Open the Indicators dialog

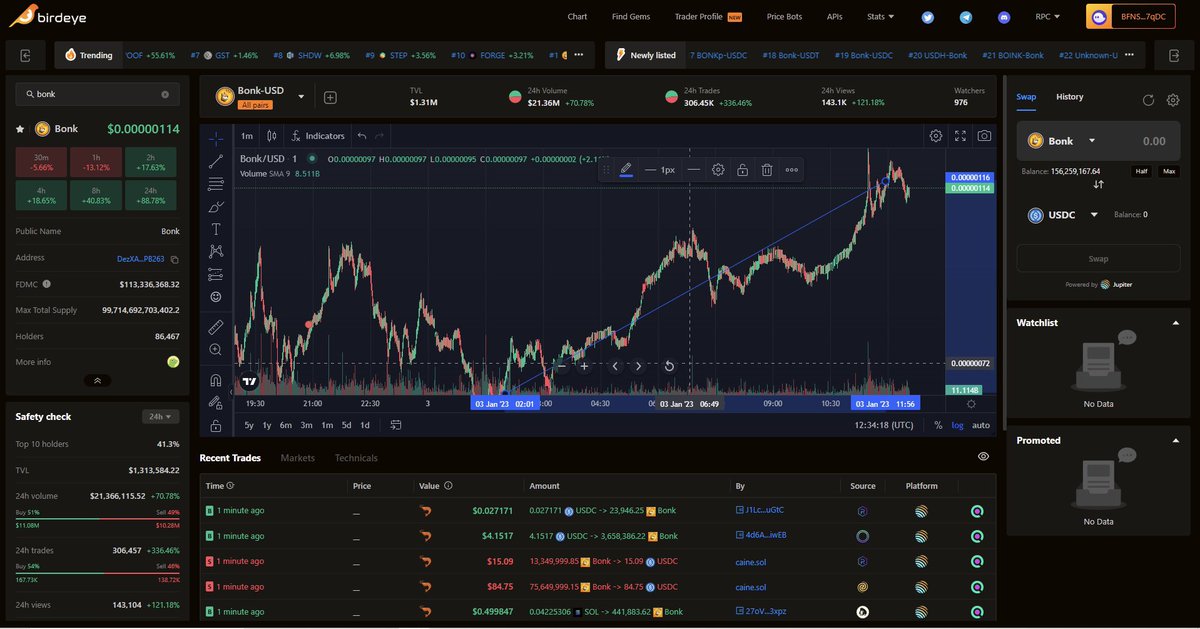pyautogui.click(x=318, y=136)
